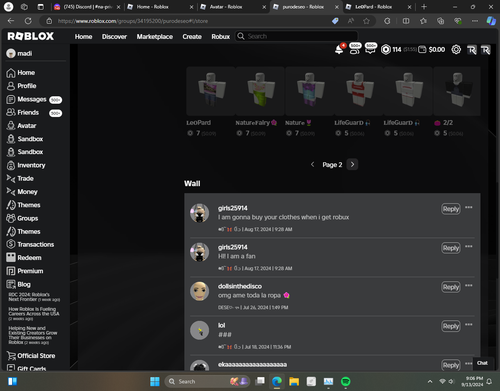Click the Windows taskbar search box
Viewport: 500px width, 391px height.
point(208,381)
